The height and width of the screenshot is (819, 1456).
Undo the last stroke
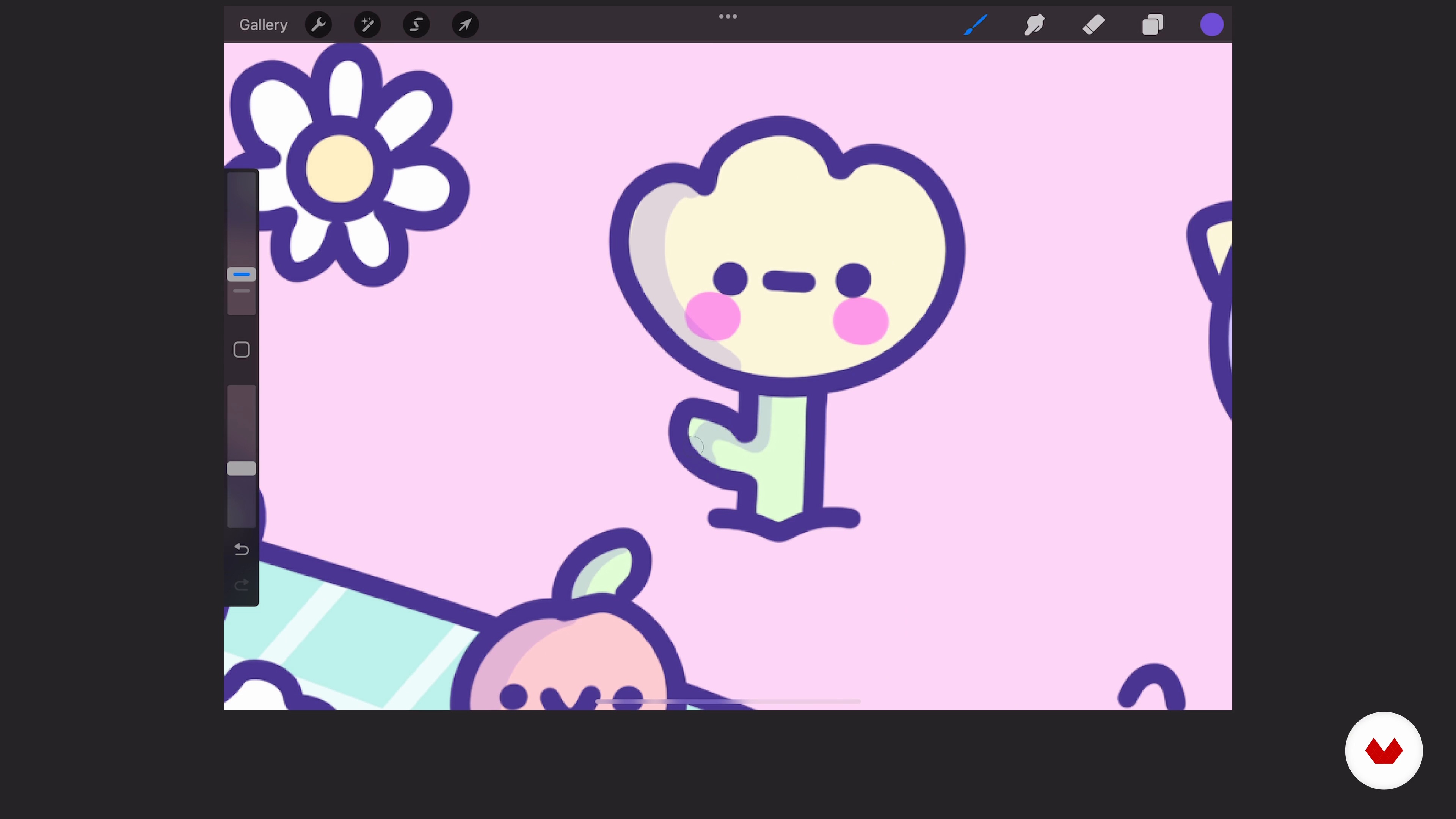[242, 549]
